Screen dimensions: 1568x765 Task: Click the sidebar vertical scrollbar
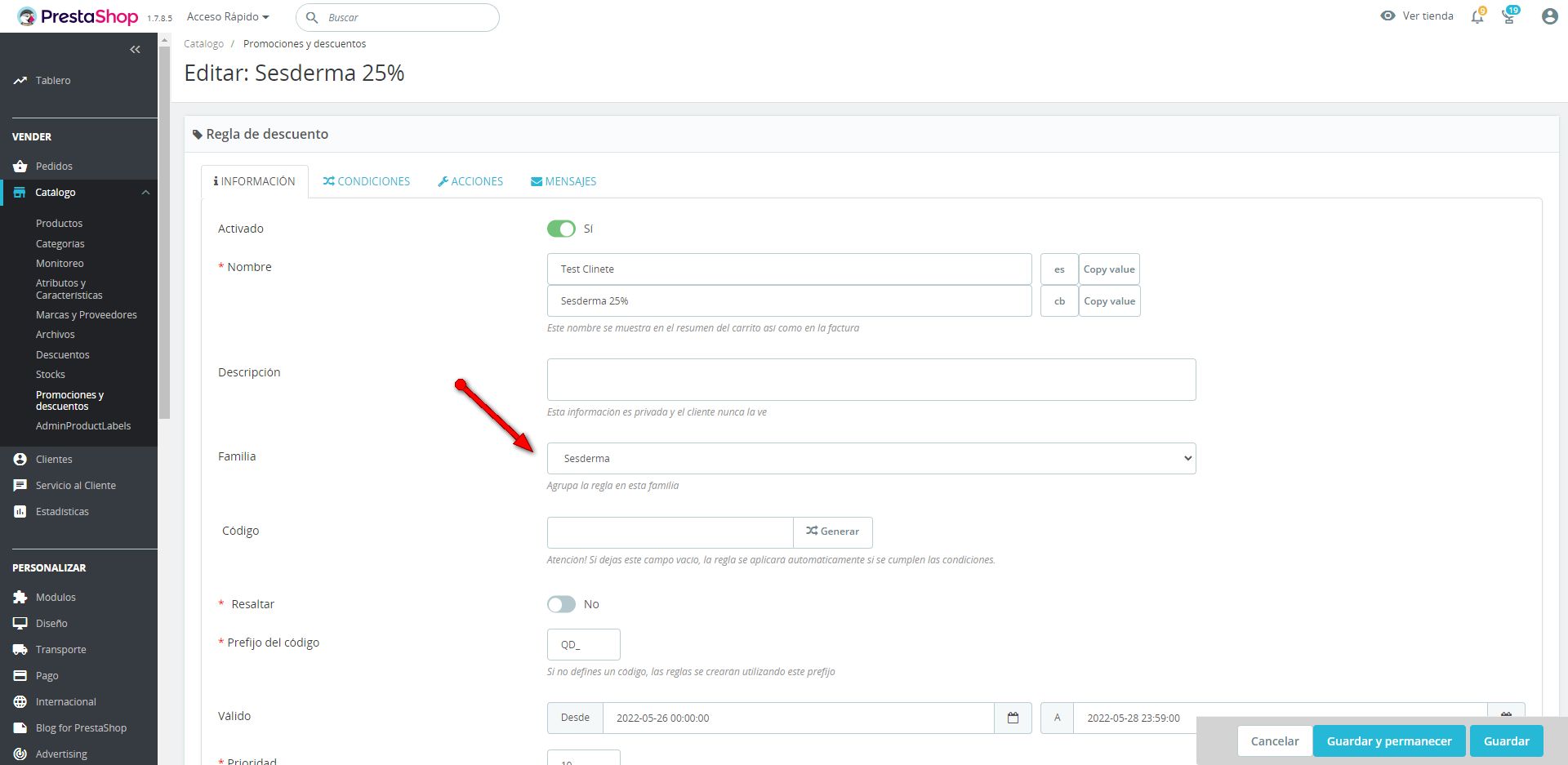point(164,233)
